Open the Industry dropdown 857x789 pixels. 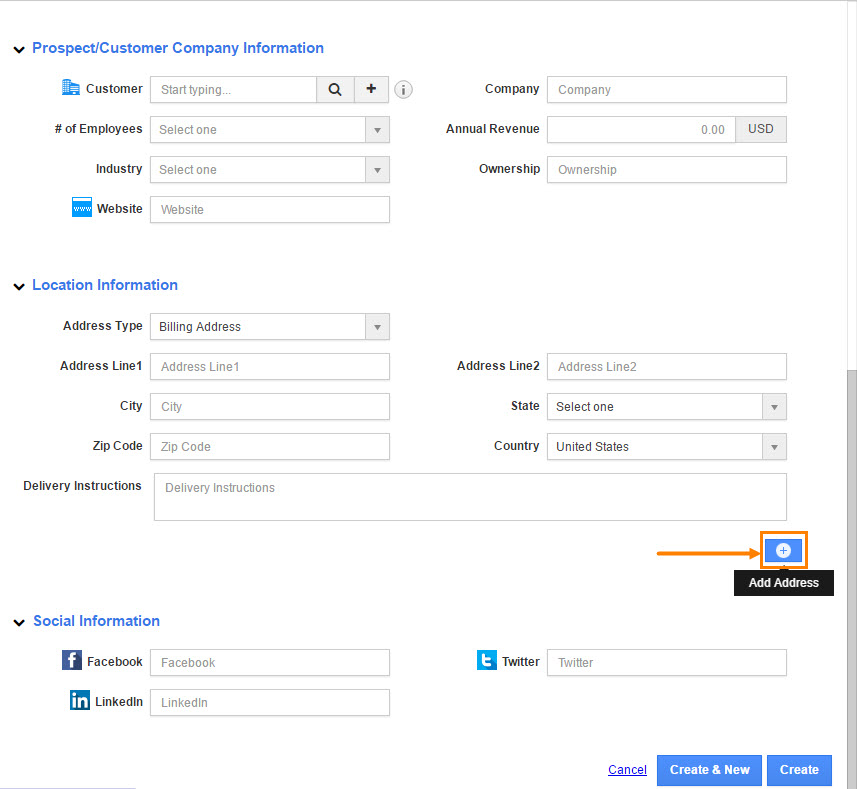269,170
